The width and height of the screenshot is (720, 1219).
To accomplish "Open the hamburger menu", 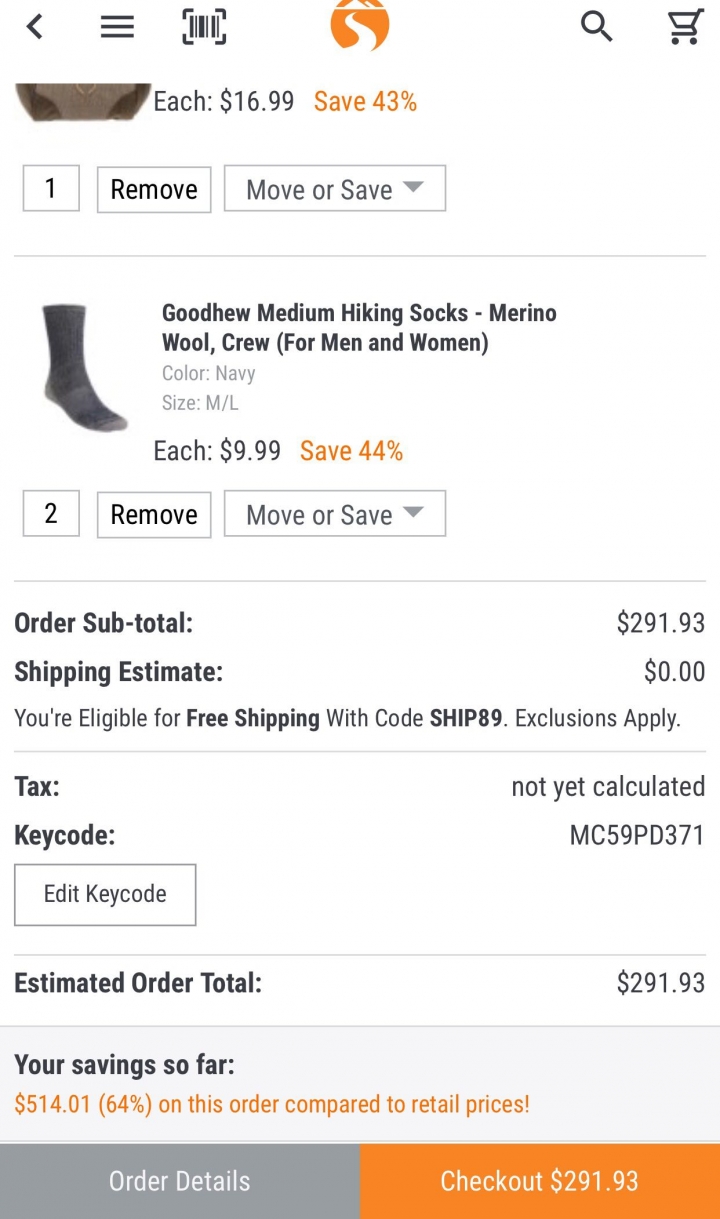I will 117,27.
